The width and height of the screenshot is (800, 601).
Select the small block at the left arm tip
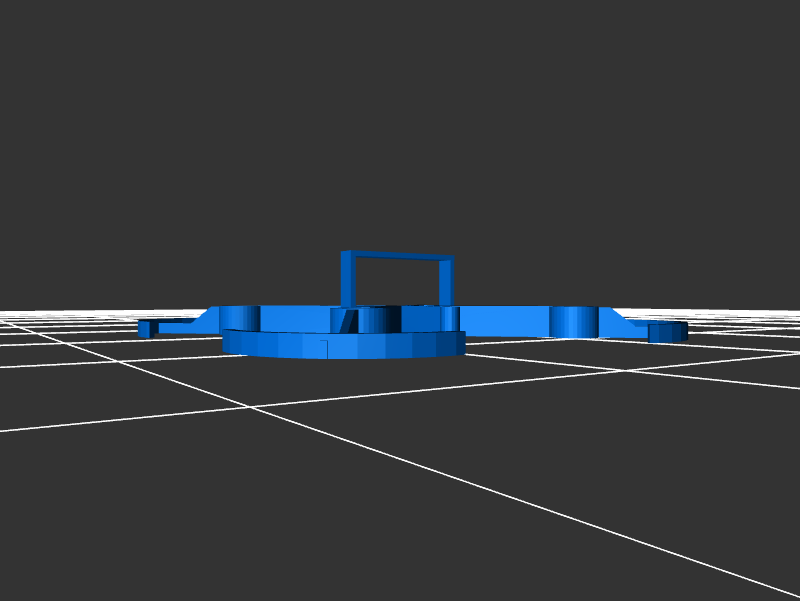[146, 328]
